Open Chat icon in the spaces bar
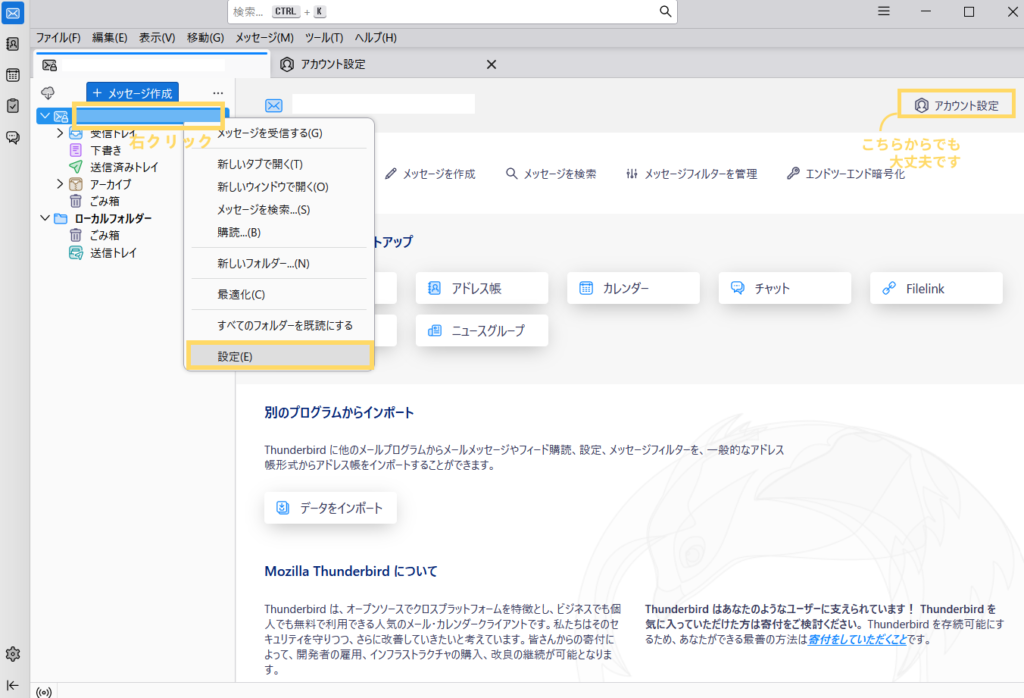Image resolution: width=1024 pixels, height=698 pixels. click(x=13, y=138)
